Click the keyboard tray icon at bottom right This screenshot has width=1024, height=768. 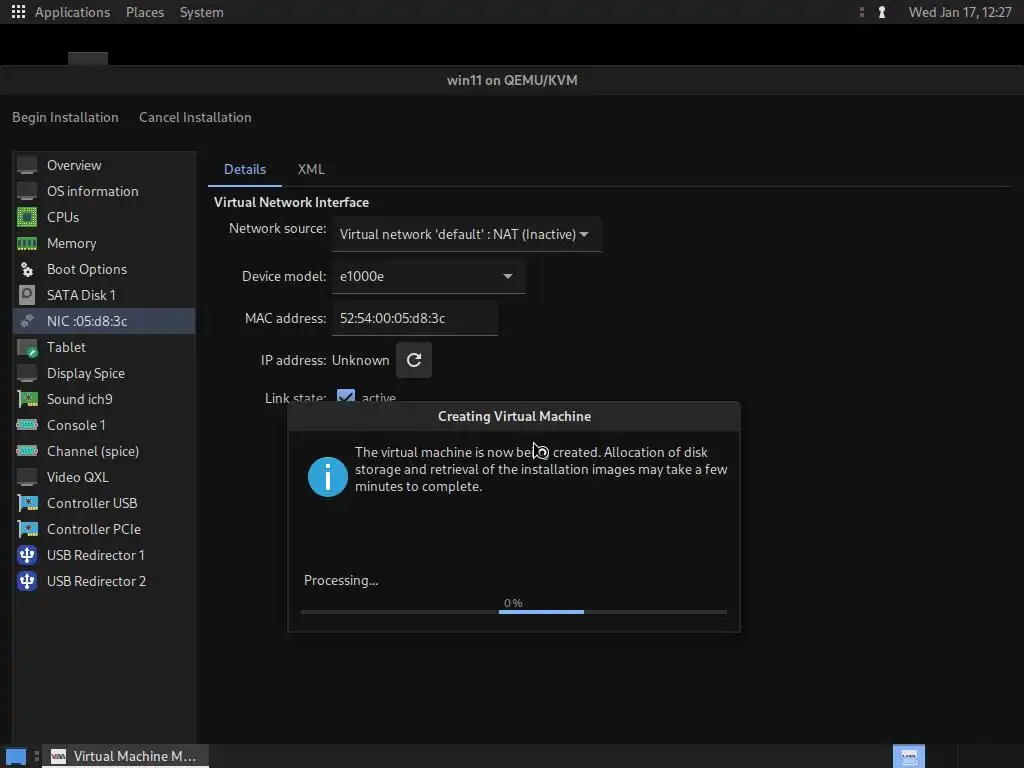tap(909, 756)
